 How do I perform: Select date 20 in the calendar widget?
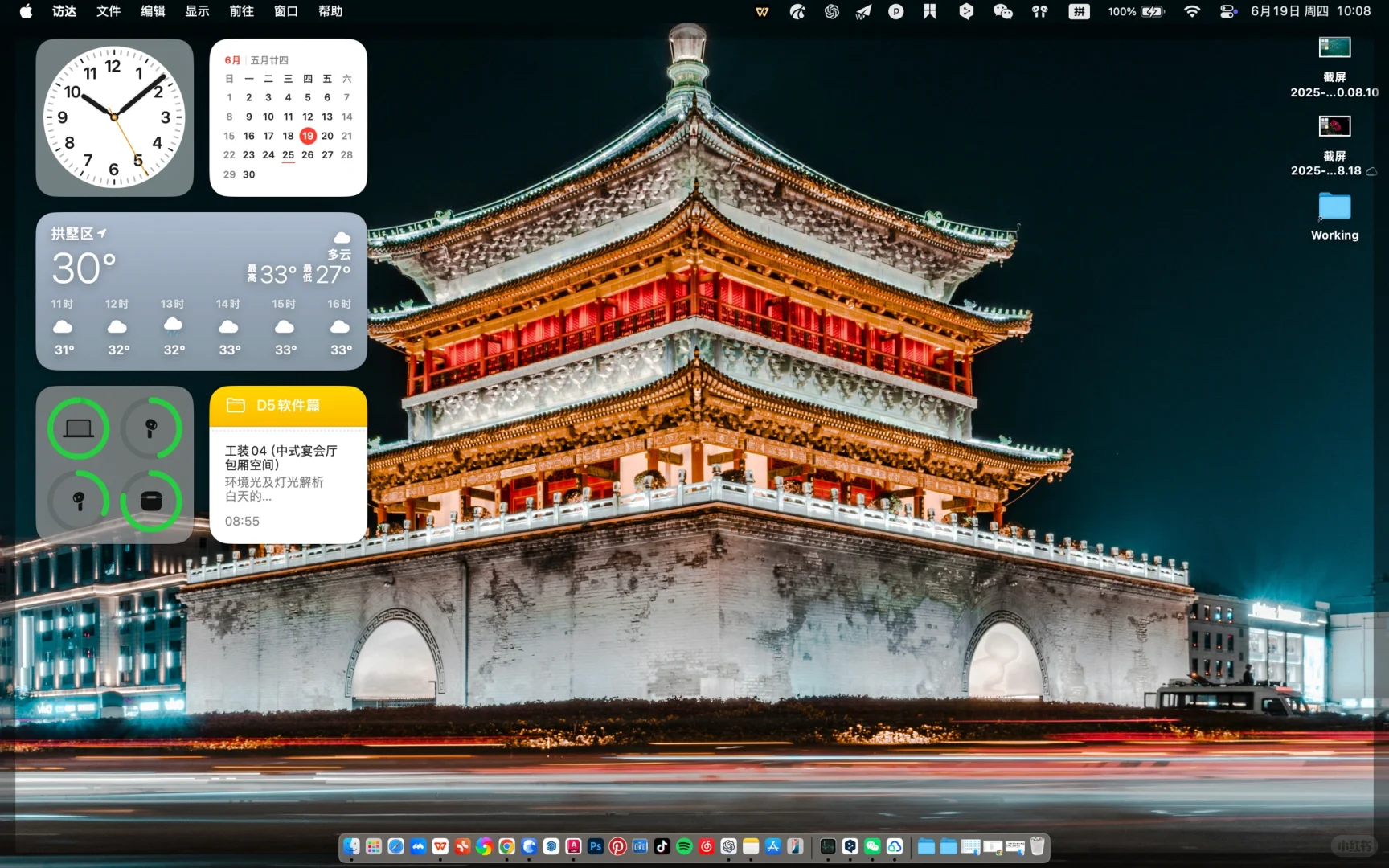pyautogui.click(x=327, y=136)
